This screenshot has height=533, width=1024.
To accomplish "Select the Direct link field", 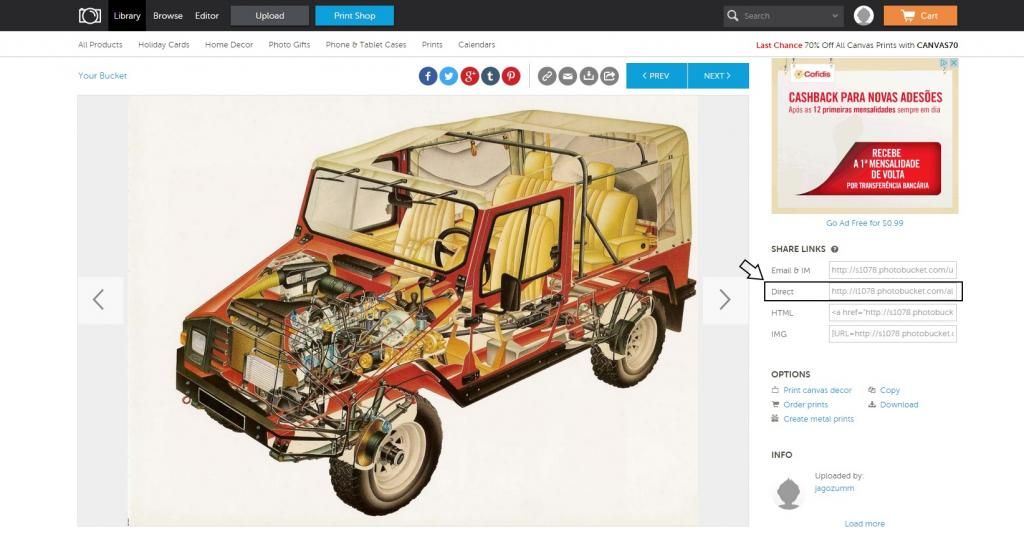I will (893, 291).
